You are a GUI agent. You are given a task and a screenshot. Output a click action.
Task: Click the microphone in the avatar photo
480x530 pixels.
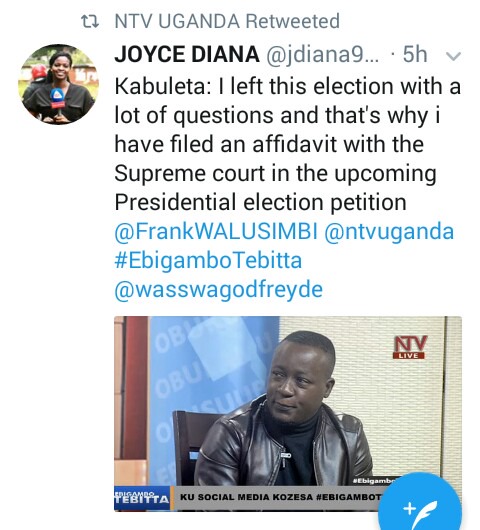click(57, 101)
